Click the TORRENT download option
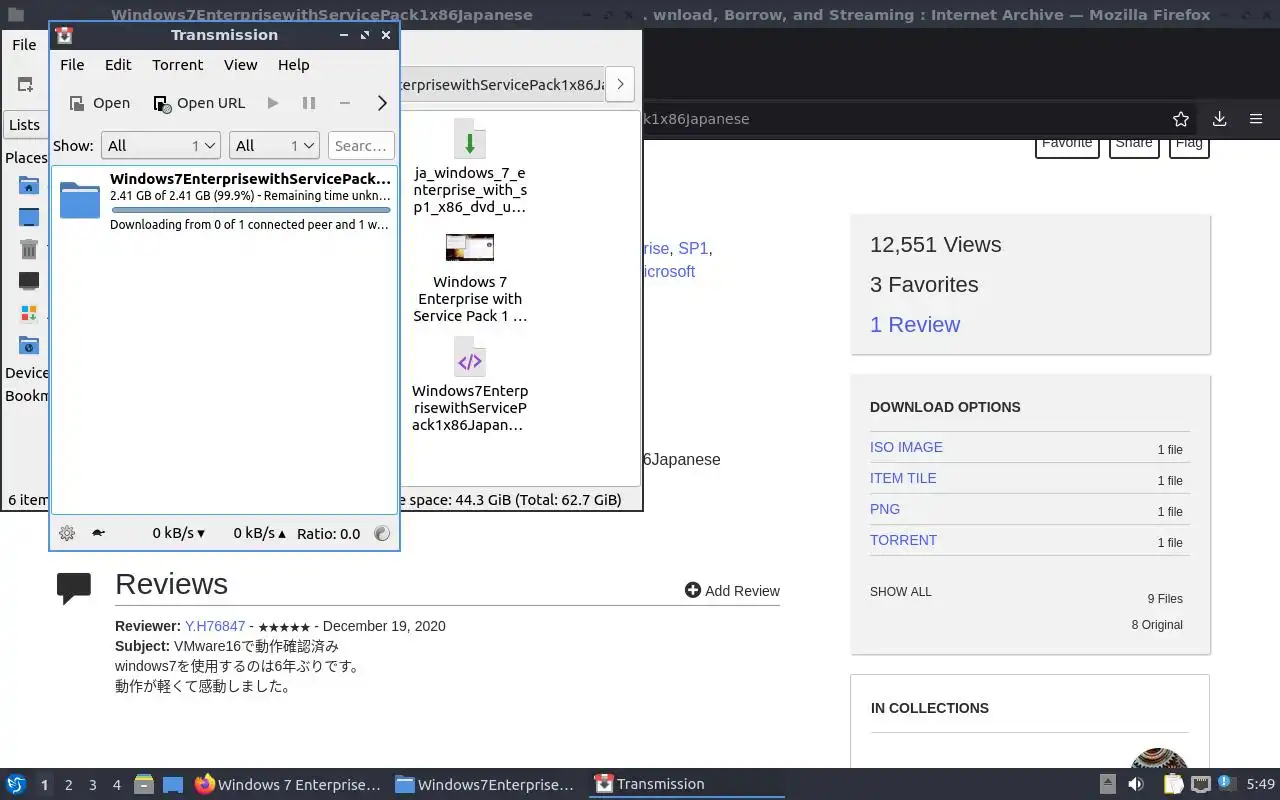 [903, 540]
